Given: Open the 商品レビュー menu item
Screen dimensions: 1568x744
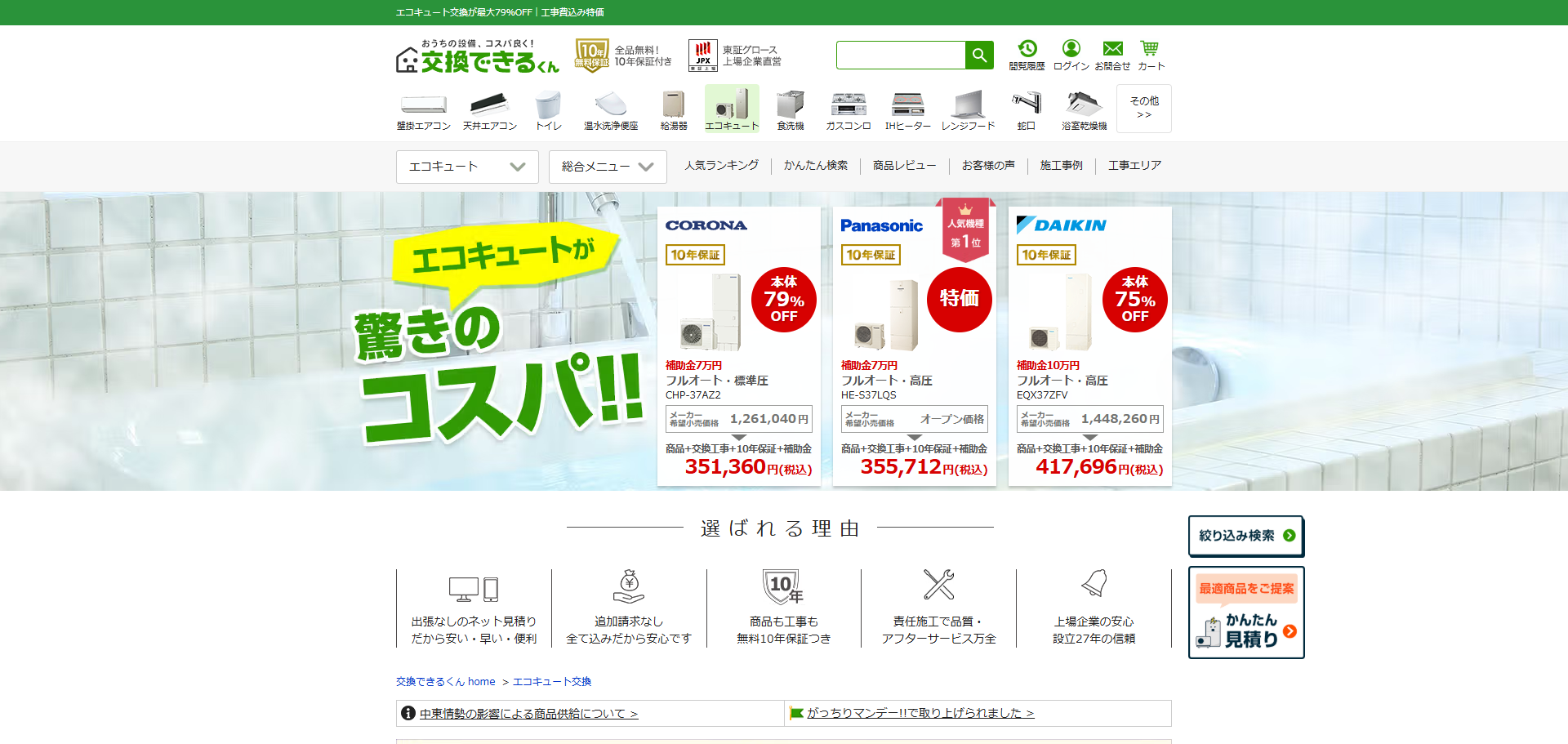Looking at the screenshot, I should tap(904, 165).
